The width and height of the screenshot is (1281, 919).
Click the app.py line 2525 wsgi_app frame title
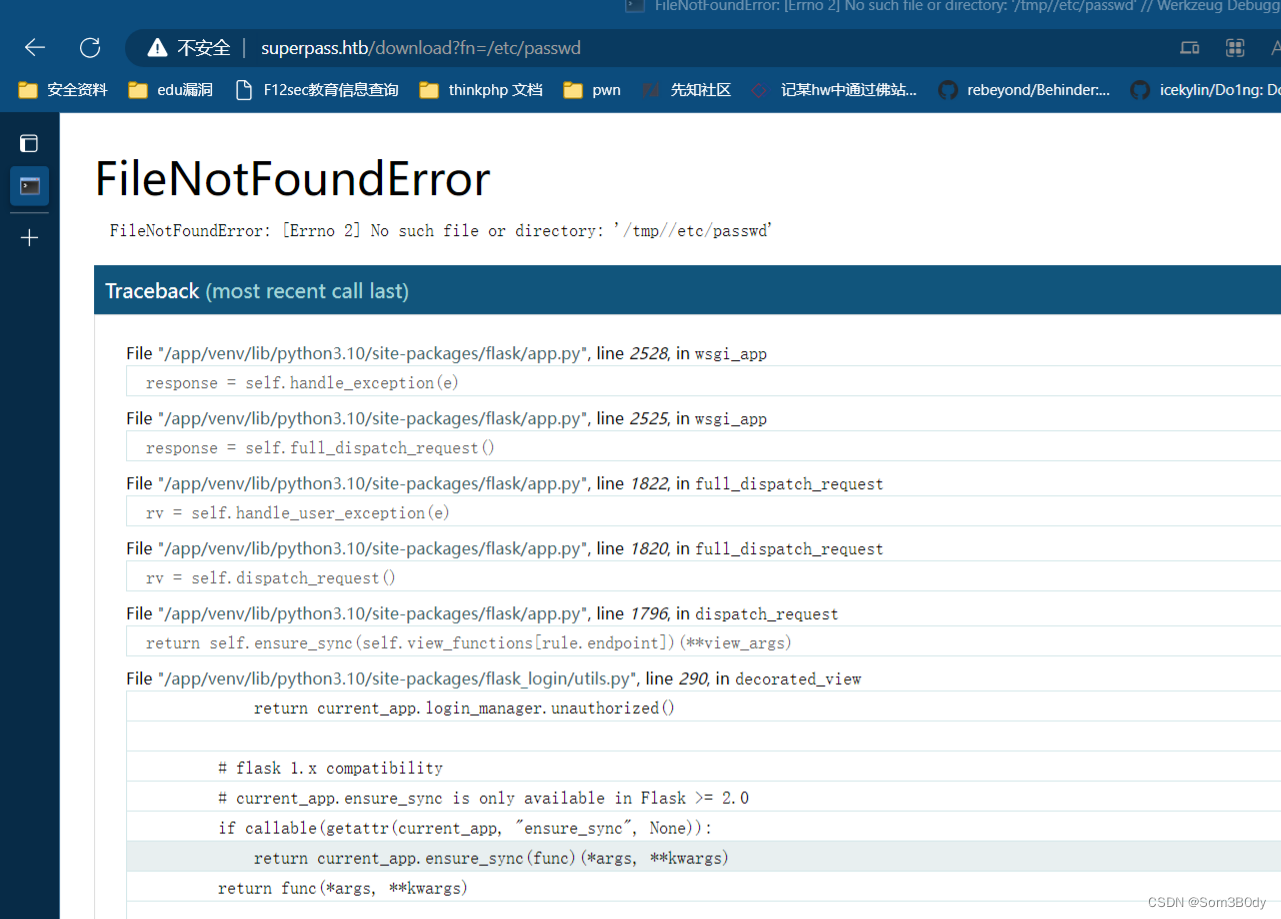(446, 419)
